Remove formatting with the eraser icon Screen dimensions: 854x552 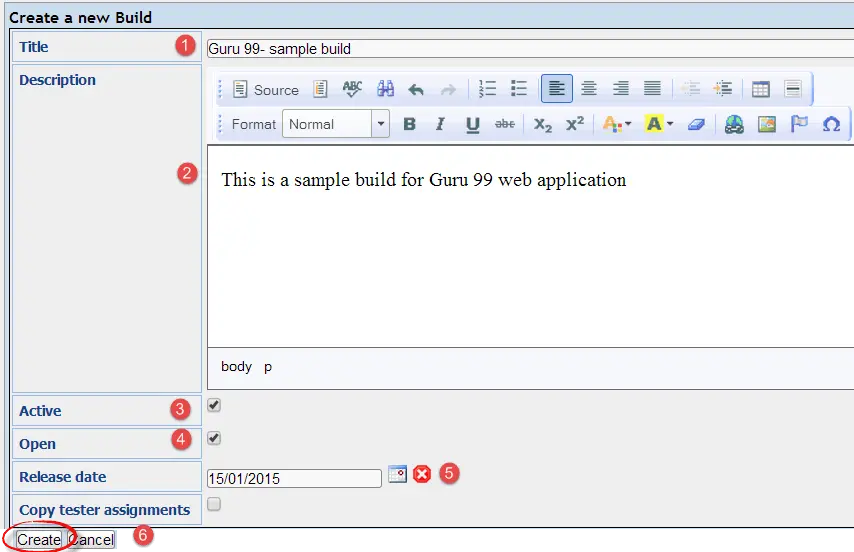coord(697,125)
